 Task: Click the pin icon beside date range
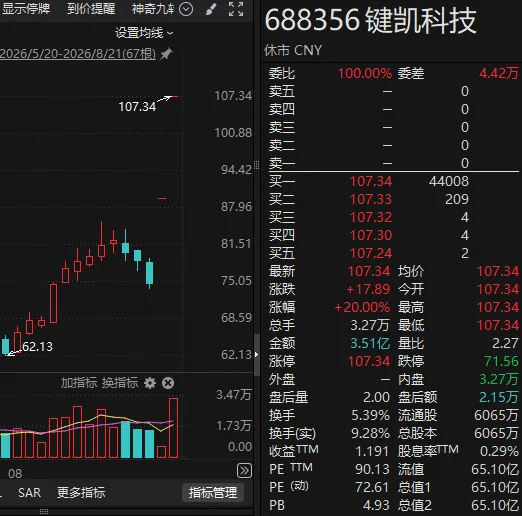tap(166, 54)
